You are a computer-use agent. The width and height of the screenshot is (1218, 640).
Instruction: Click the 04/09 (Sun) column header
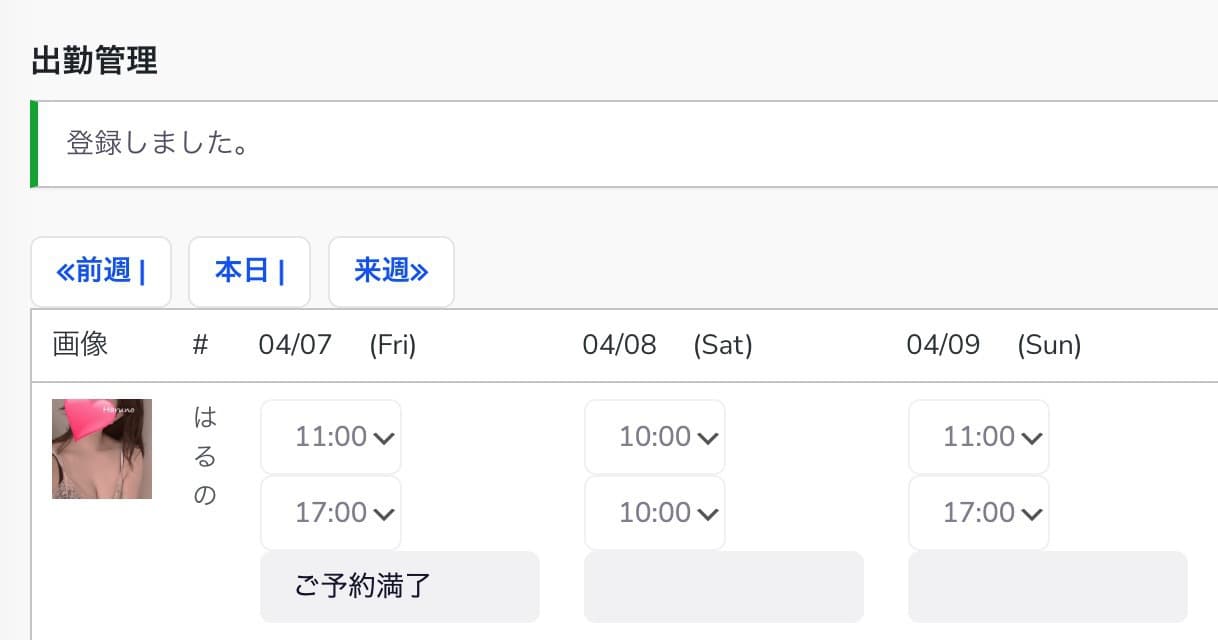point(993,345)
